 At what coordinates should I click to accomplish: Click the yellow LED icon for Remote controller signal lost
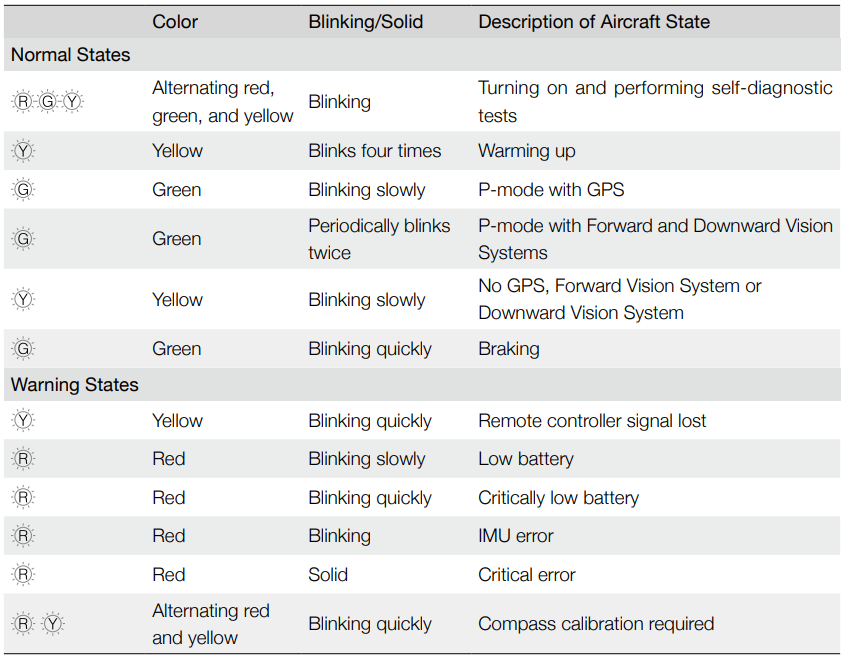tap(24, 421)
